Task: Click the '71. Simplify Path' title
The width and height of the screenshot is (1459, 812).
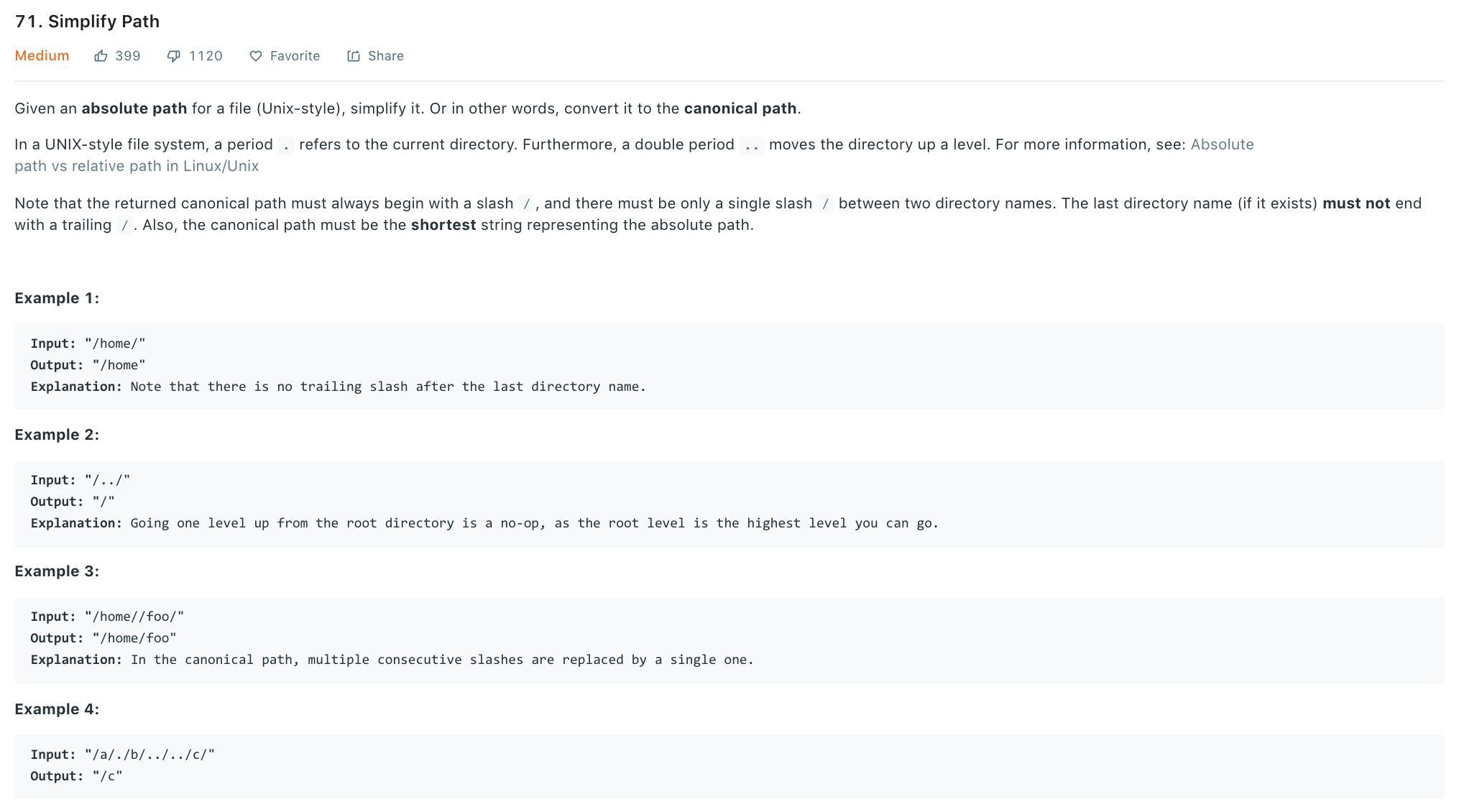Action: click(87, 22)
